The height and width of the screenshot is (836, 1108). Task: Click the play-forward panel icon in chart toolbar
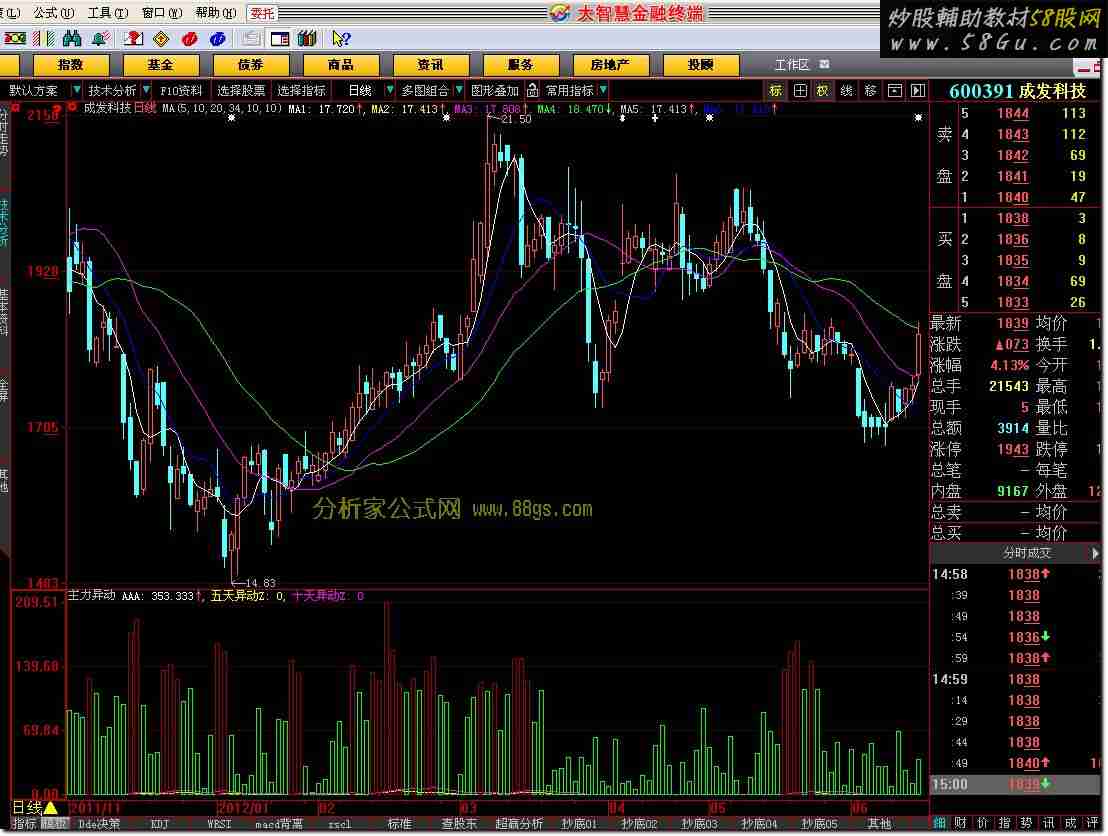(x=918, y=90)
